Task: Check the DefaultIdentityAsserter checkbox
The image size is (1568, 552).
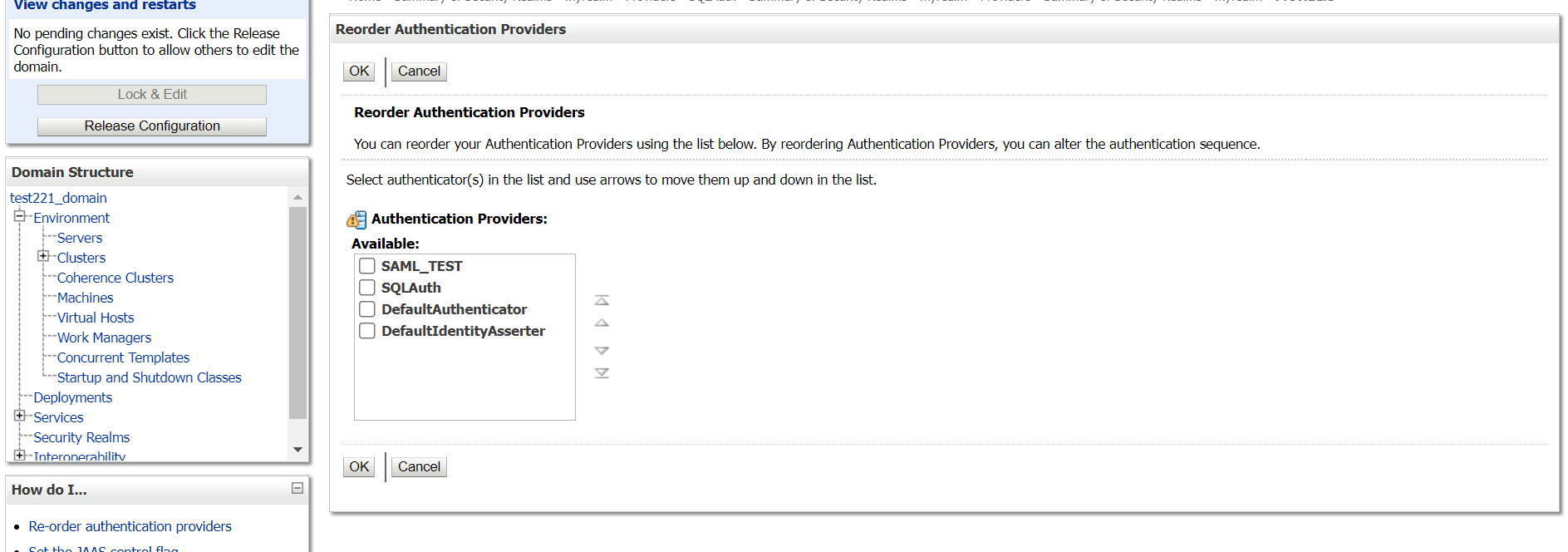Action: pos(367,330)
